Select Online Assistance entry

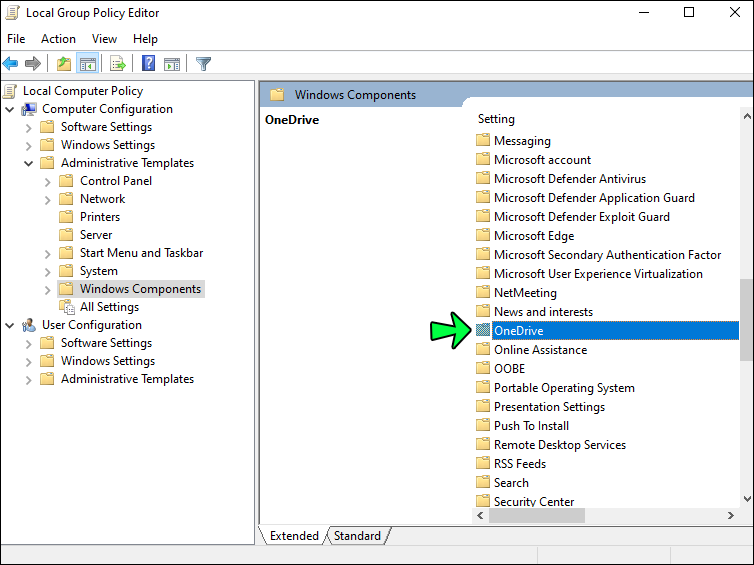(540, 350)
